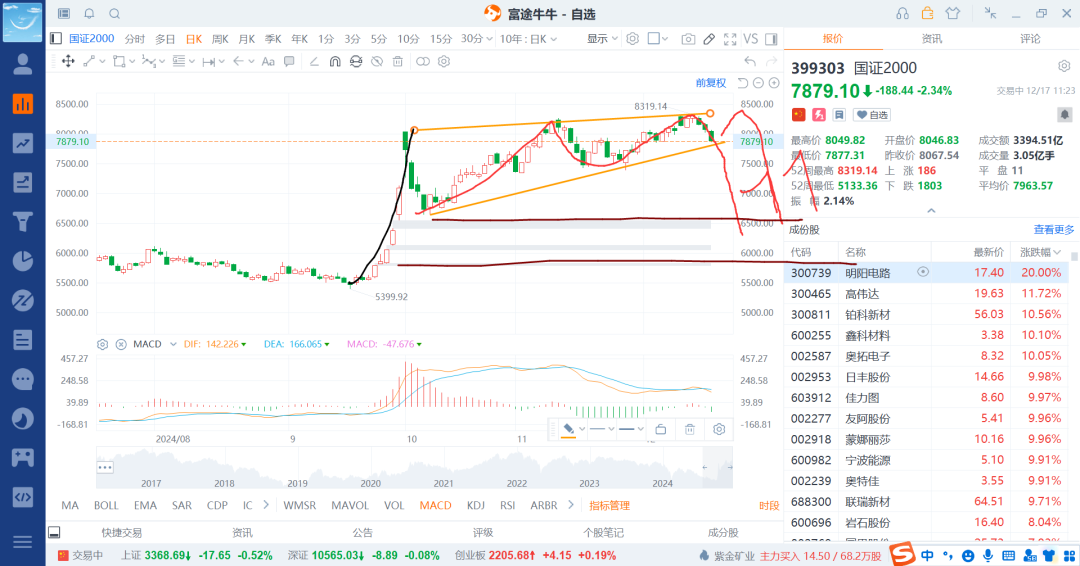Toggle 自选 heart favorite button
Screen dimensions: 1080x566
871,115
